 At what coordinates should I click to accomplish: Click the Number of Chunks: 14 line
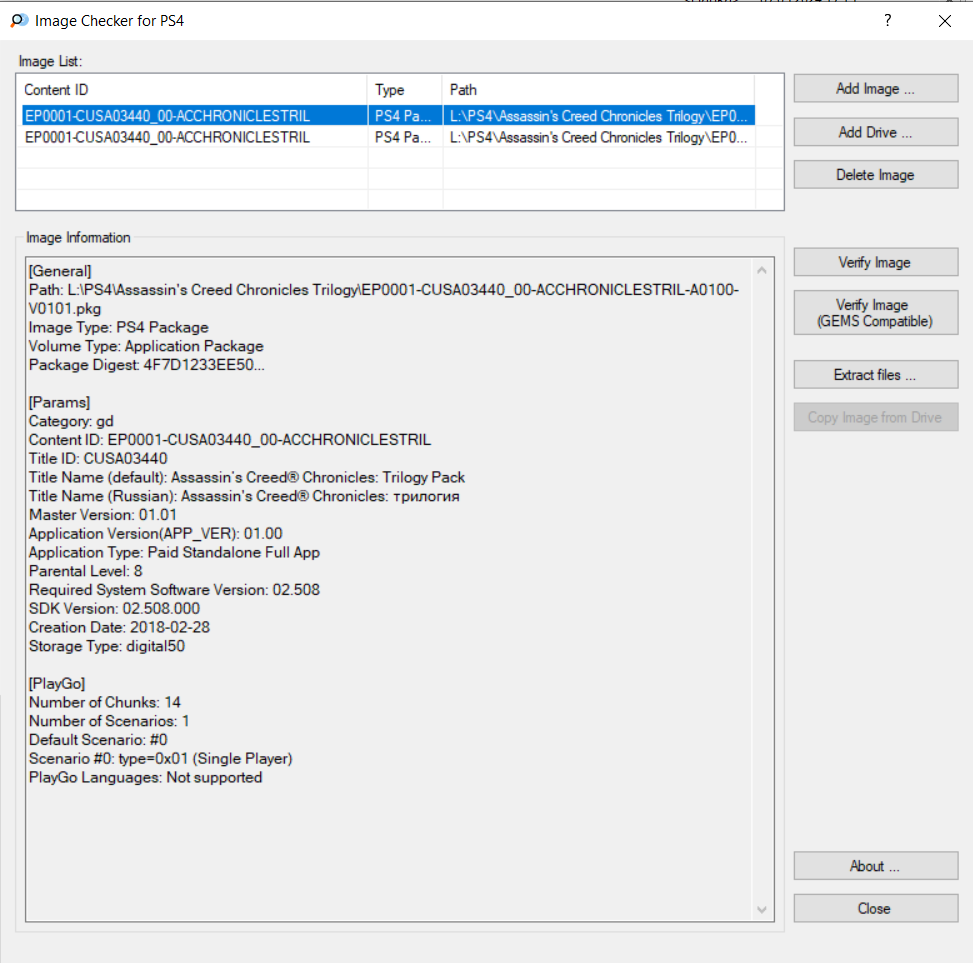click(105, 702)
